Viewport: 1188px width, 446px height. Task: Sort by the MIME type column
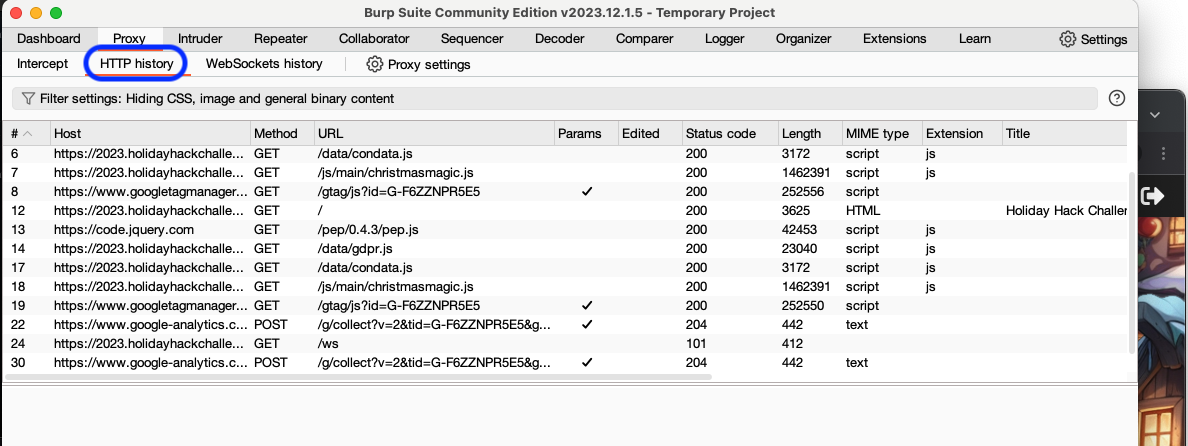pos(877,134)
